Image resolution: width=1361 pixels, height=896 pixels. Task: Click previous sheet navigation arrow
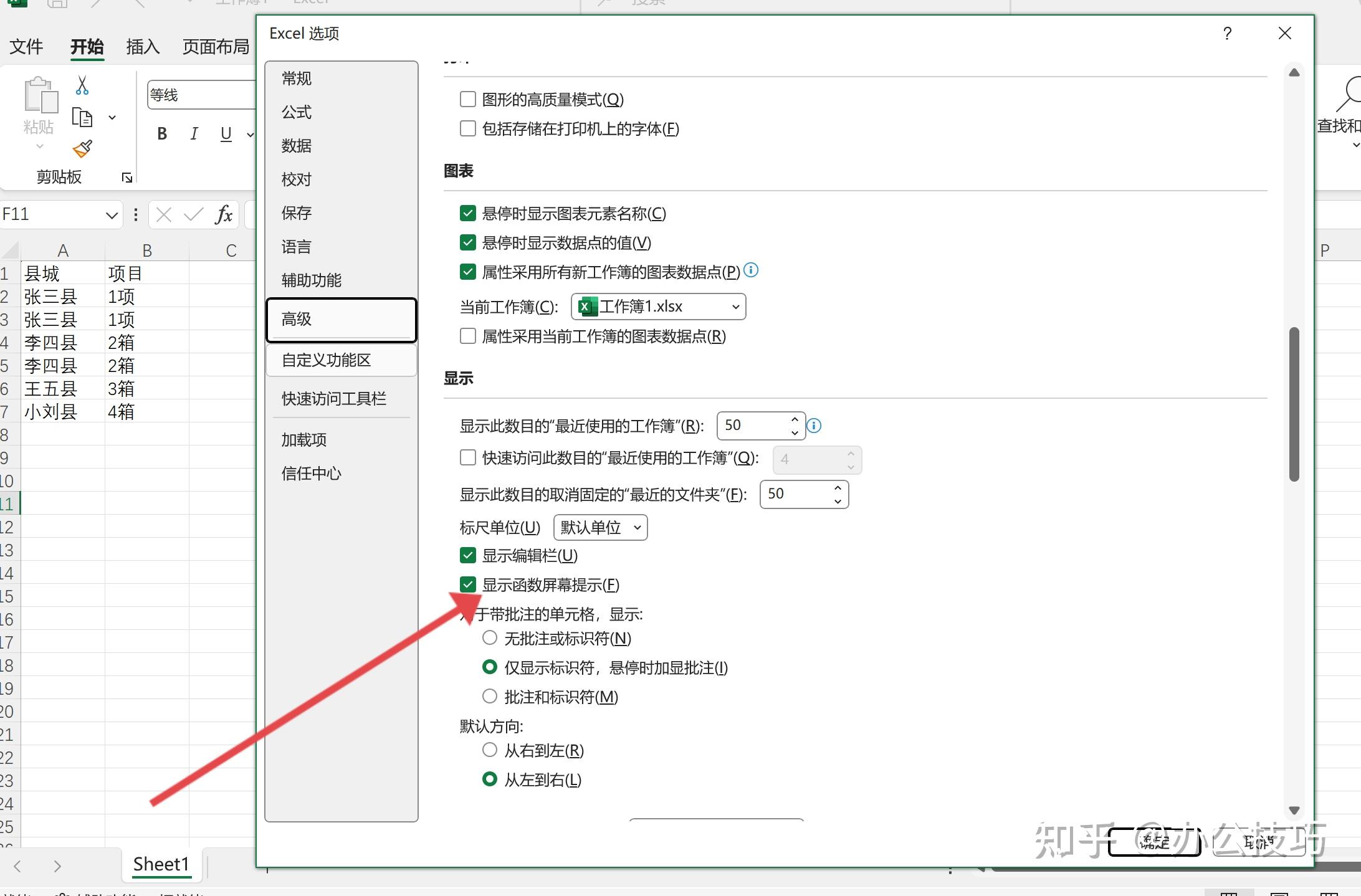coord(17,865)
